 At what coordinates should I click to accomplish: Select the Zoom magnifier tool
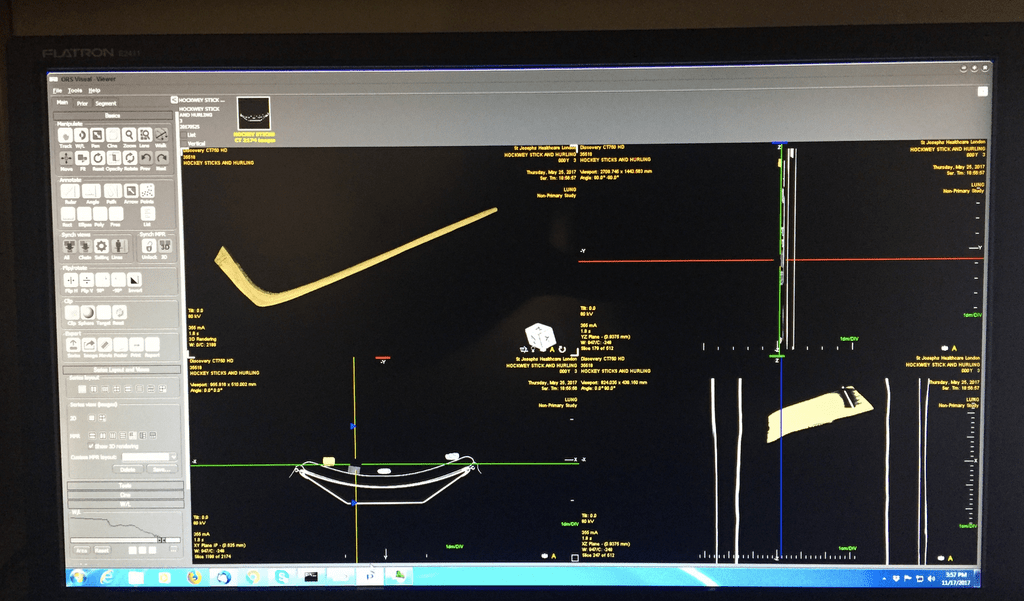(x=129, y=136)
